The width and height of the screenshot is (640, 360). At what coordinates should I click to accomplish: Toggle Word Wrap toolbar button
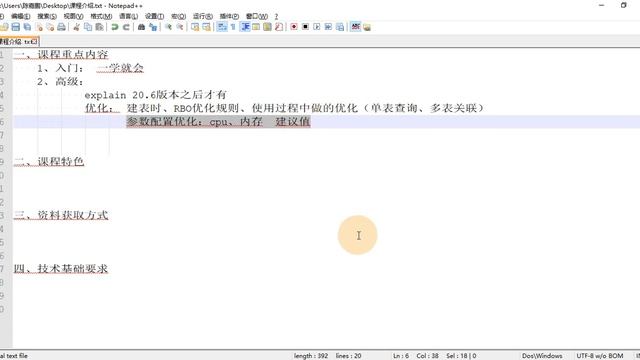pos(222,27)
